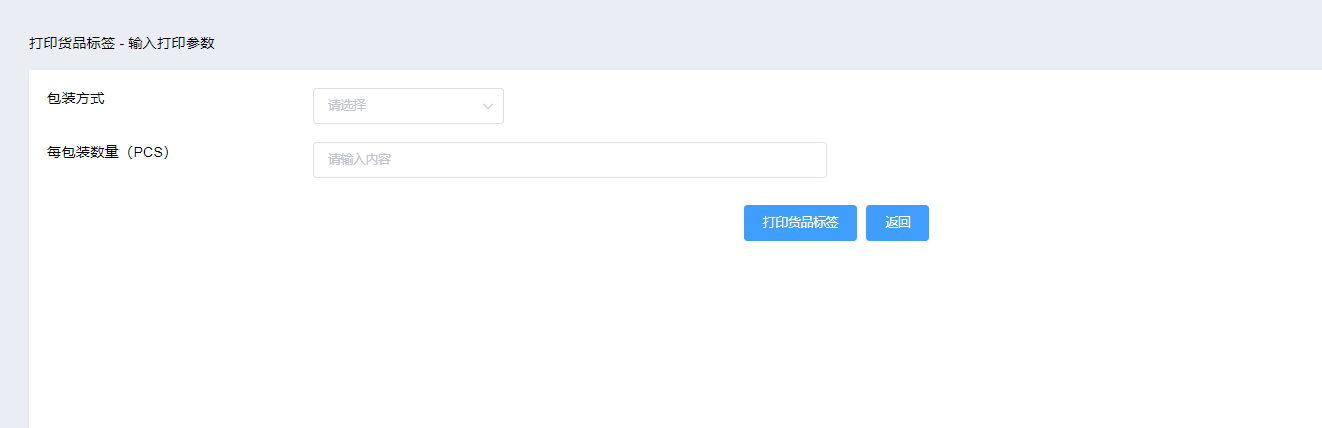Click the 请输入内容 placeholder text
The width and height of the screenshot is (1322, 428).
(359, 159)
